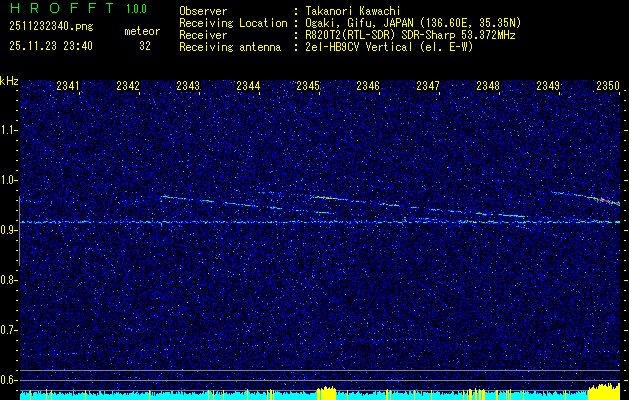Click the 2344 time marker

click(x=248, y=85)
